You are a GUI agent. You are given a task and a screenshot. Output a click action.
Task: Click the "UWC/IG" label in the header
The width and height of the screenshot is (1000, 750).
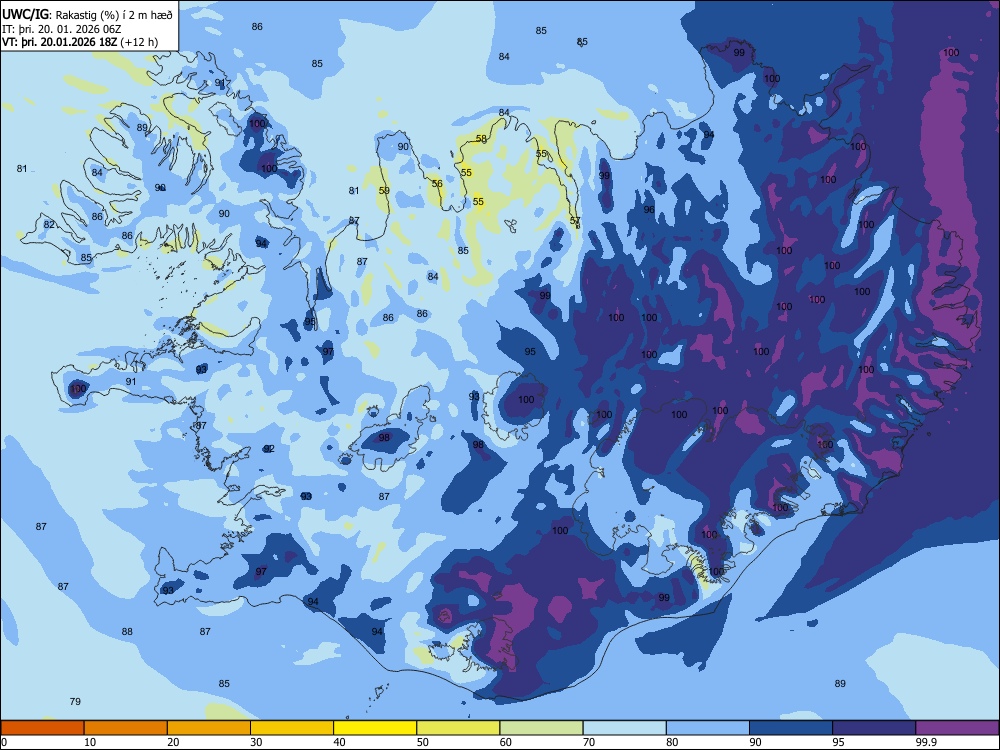point(25,15)
